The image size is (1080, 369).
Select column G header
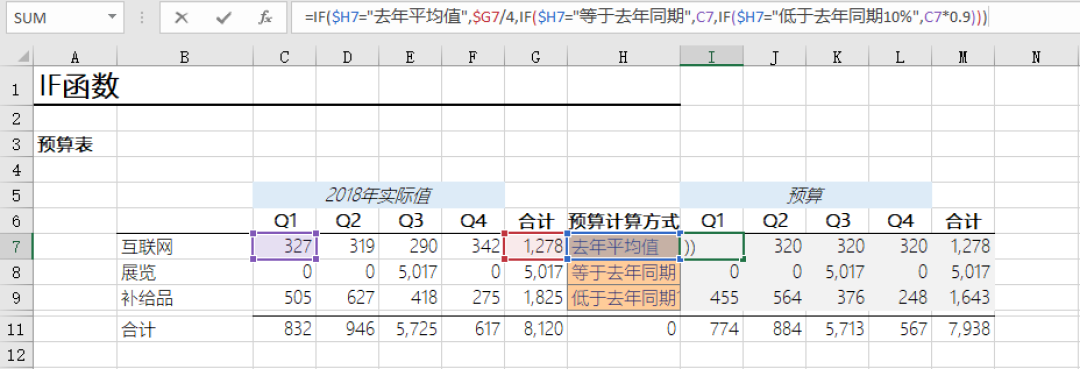536,57
